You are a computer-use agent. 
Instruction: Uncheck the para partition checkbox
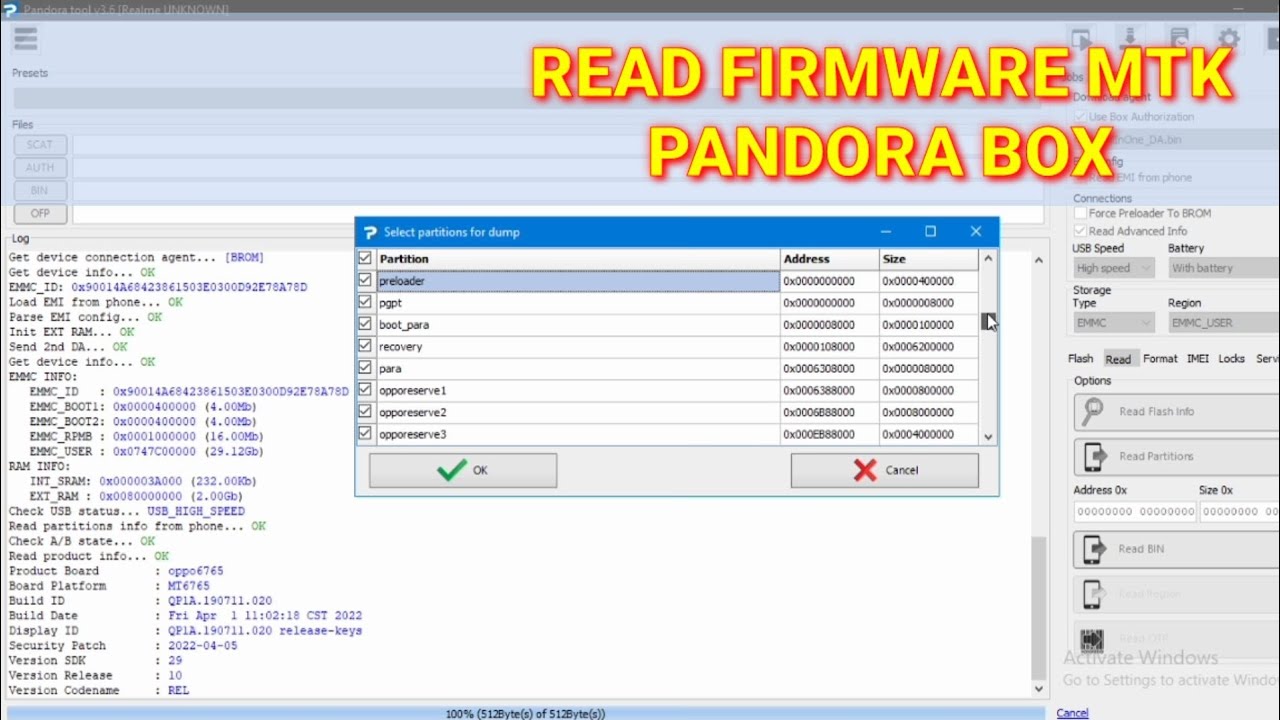click(x=365, y=368)
